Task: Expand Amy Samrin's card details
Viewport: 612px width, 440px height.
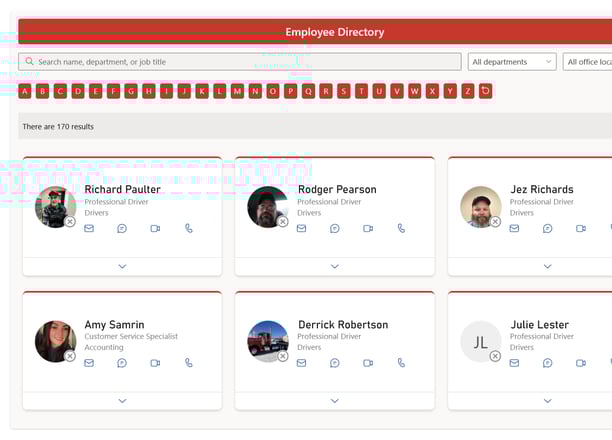Action: [x=122, y=401]
